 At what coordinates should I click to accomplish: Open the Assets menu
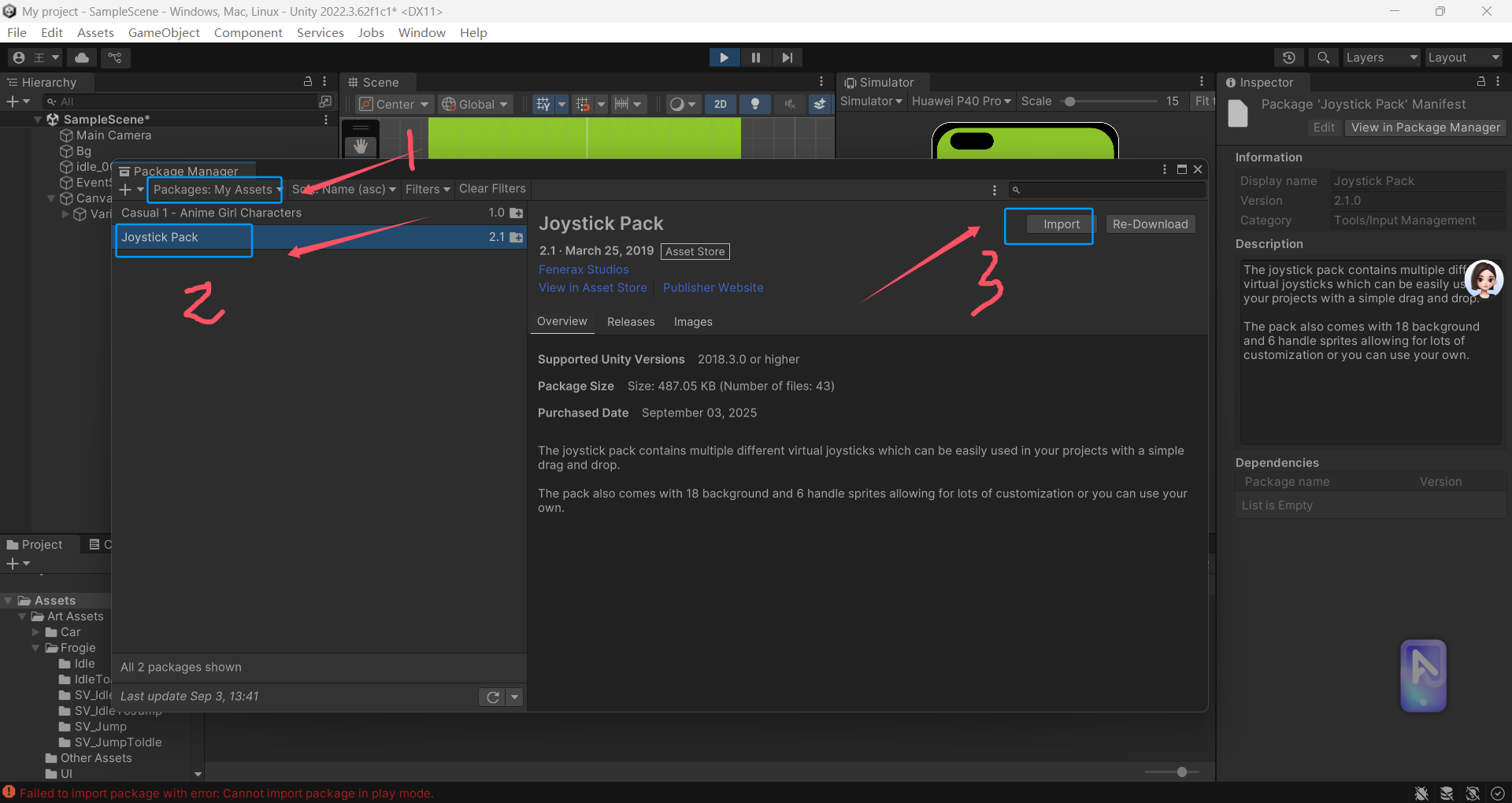point(95,32)
